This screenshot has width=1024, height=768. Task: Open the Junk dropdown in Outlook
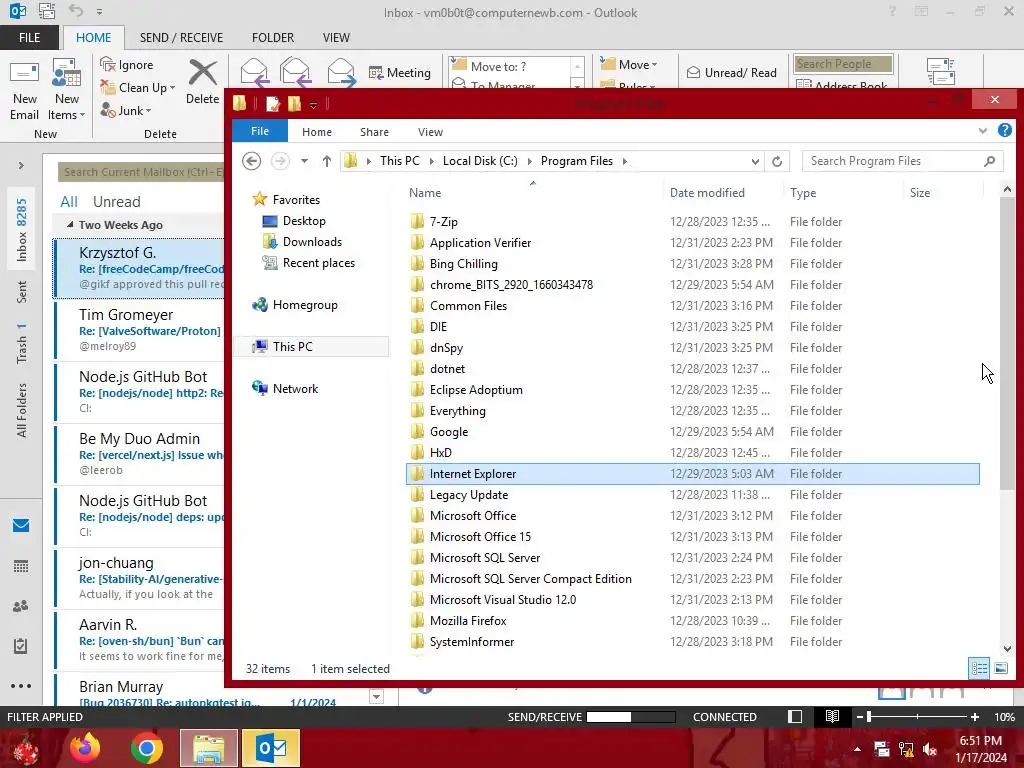click(x=126, y=110)
